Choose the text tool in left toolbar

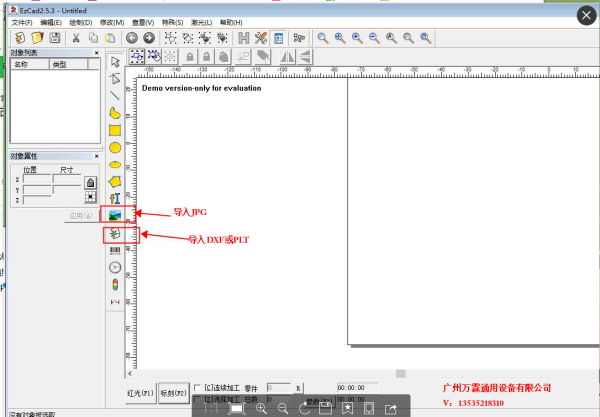click(x=115, y=198)
